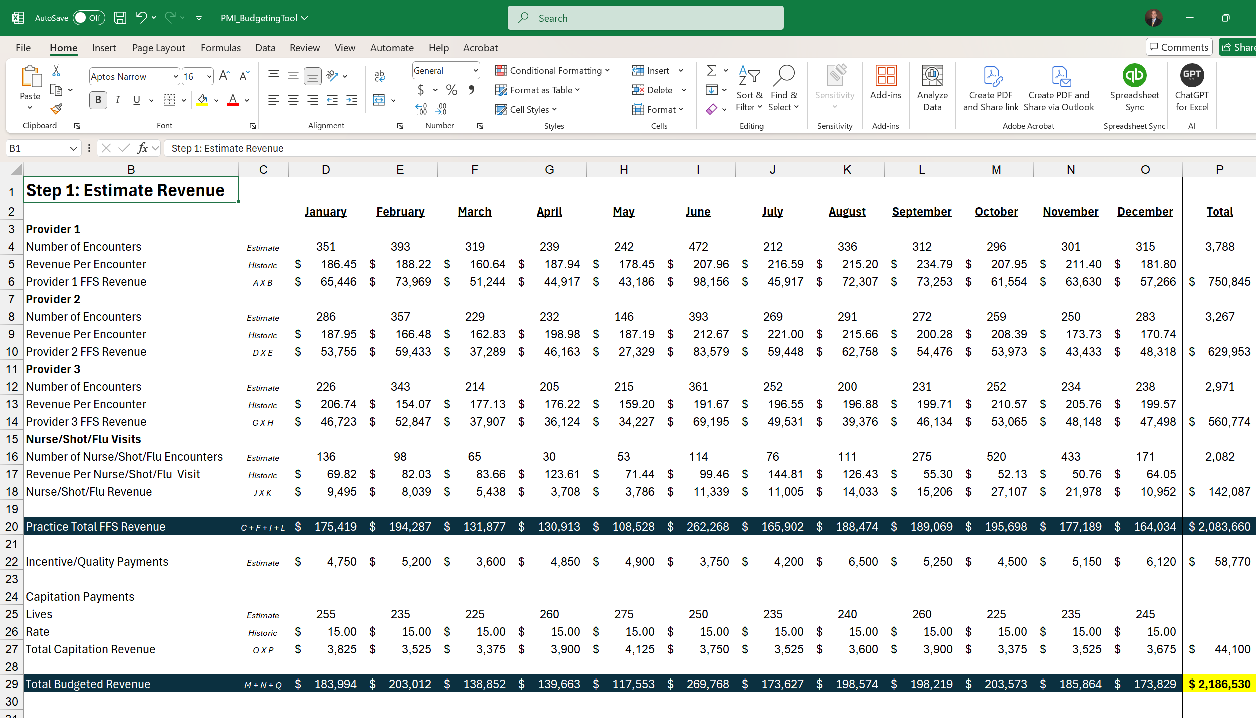Expand the fill color dropdown arrow
1256x718 pixels.
(x=217, y=100)
